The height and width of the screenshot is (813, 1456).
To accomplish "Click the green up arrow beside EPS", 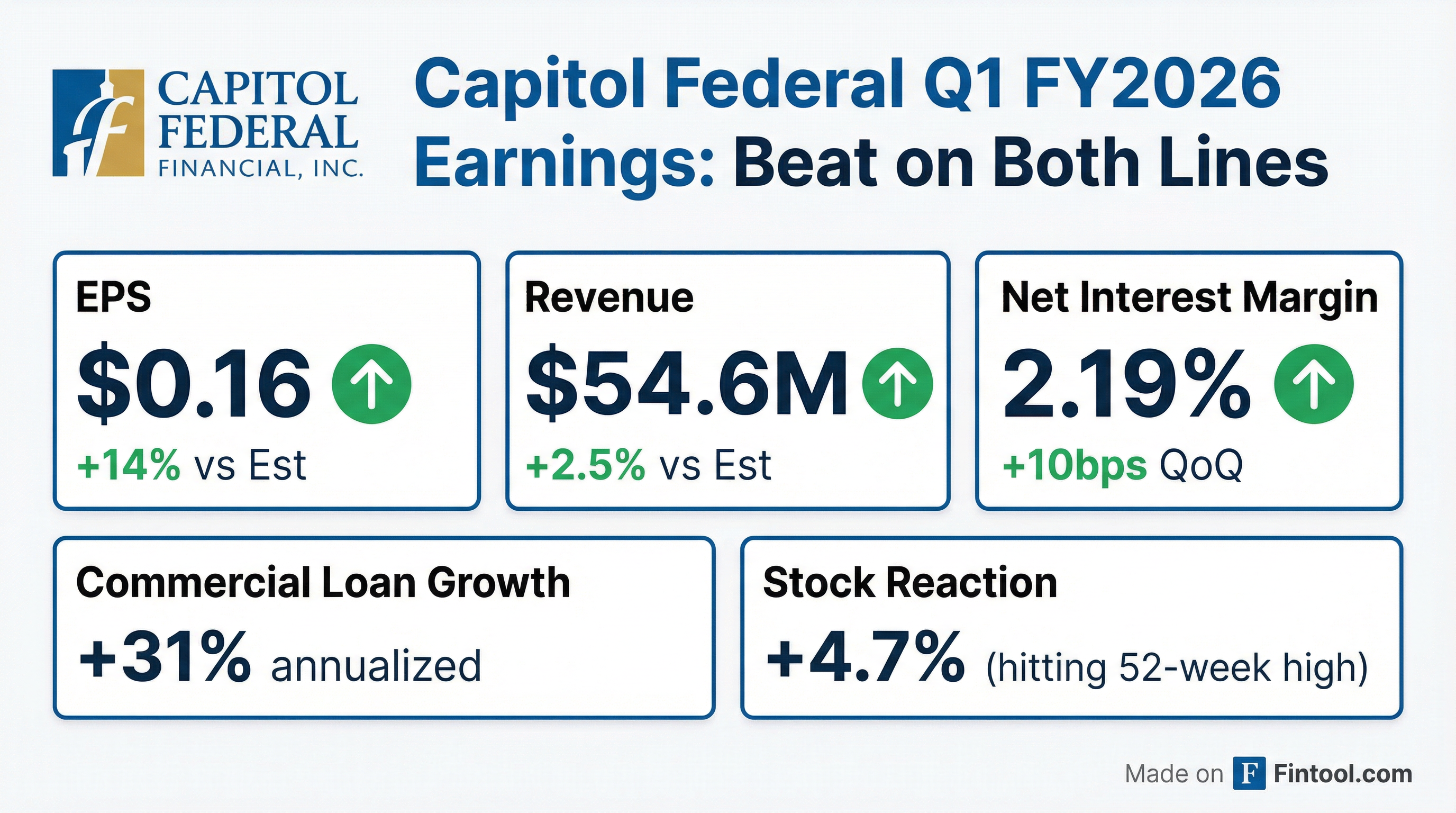I will [x=371, y=384].
